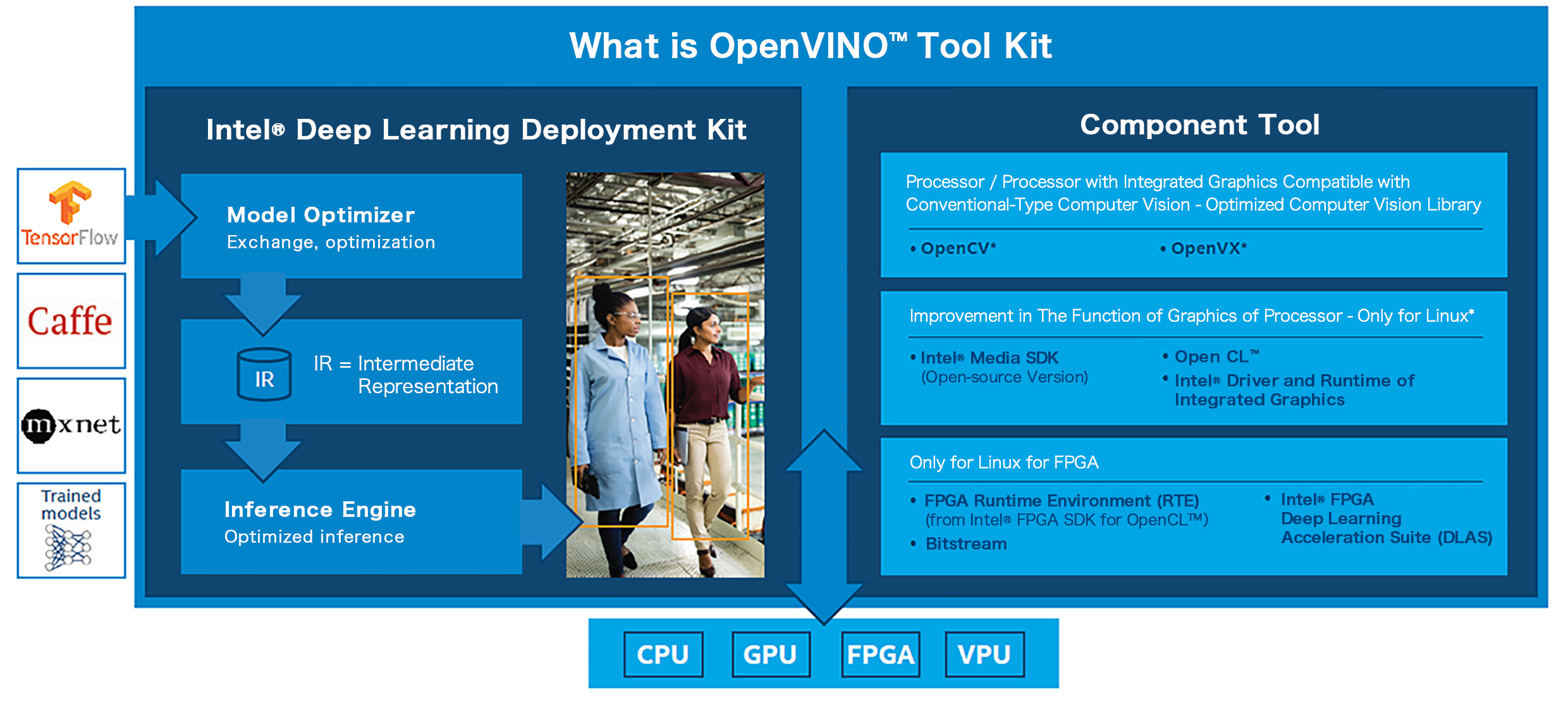Click the Inference Engine block

(351, 522)
